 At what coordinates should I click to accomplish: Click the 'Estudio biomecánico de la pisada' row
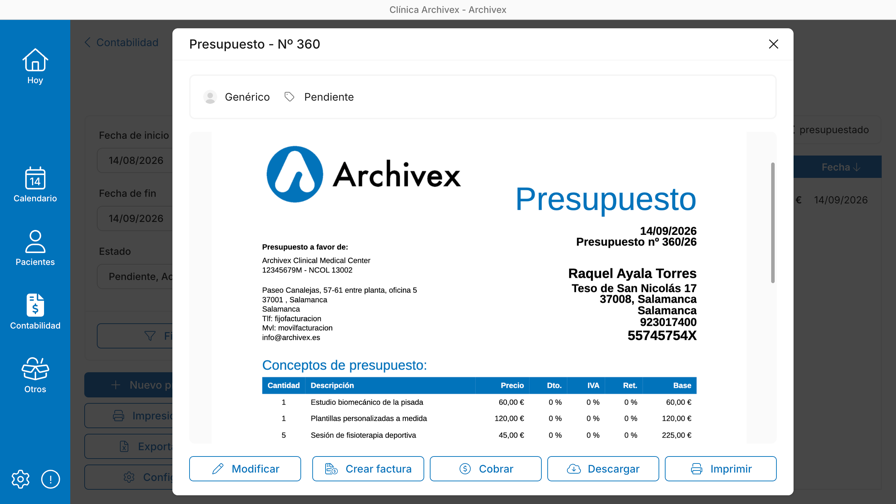point(479,402)
